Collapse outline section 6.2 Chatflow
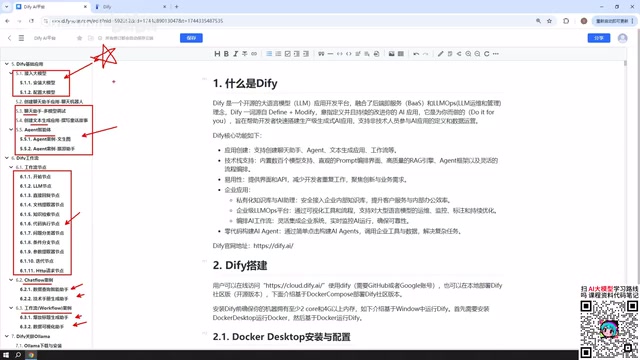This screenshot has height=360, width=640. (11, 280)
